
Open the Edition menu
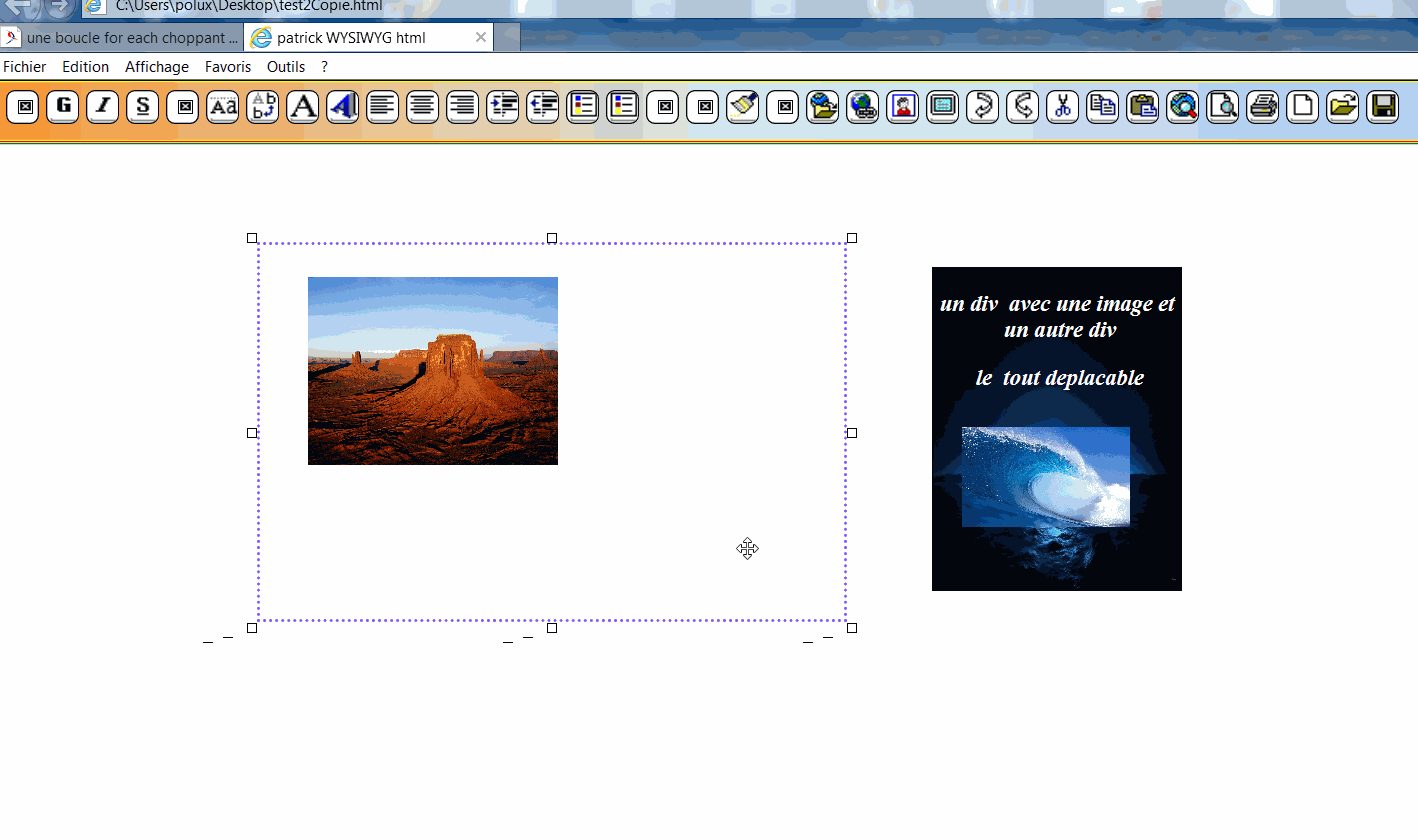[85, 67]
